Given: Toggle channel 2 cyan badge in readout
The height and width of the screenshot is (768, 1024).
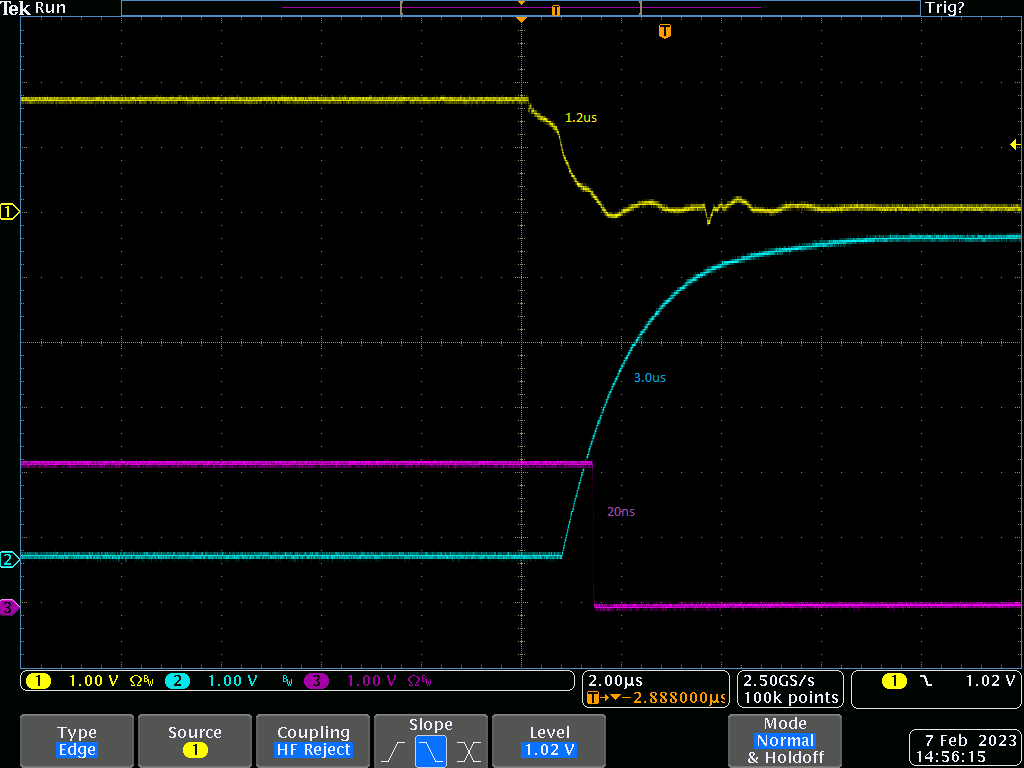Looking at the screenshot, I should [177, 681].
